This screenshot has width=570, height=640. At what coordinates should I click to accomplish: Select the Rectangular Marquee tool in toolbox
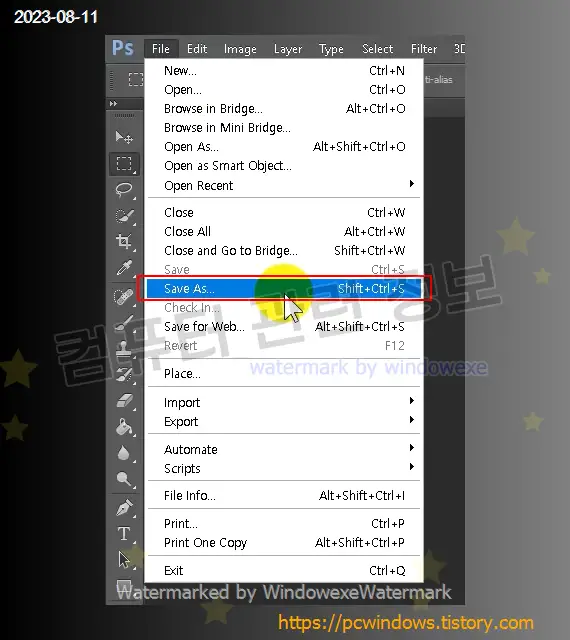tap(124, 164)
